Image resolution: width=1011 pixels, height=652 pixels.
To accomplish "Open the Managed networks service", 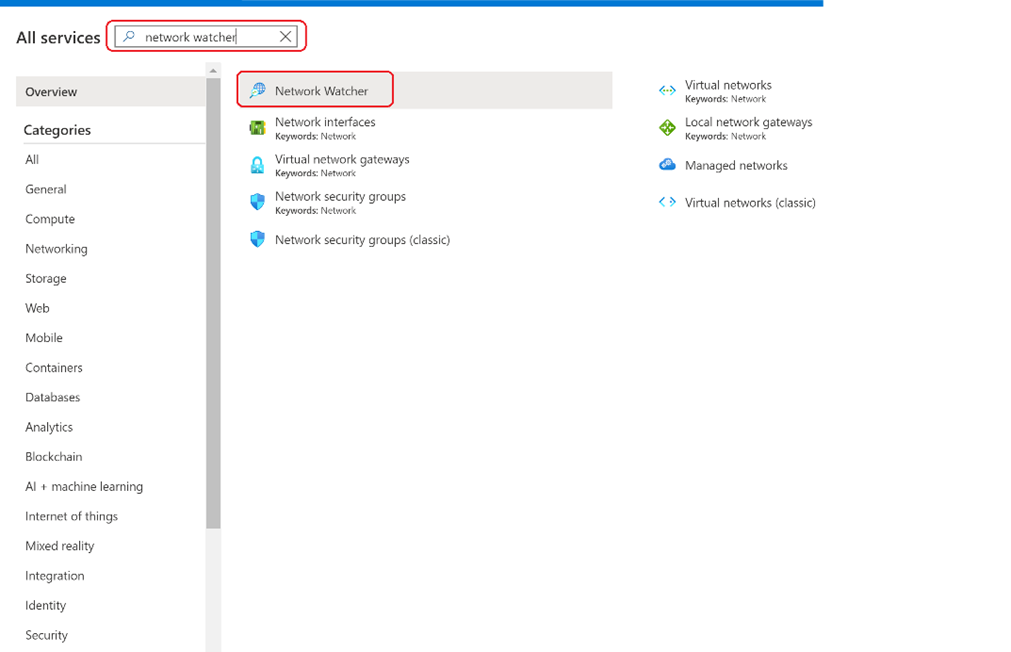I will point(737,165).
